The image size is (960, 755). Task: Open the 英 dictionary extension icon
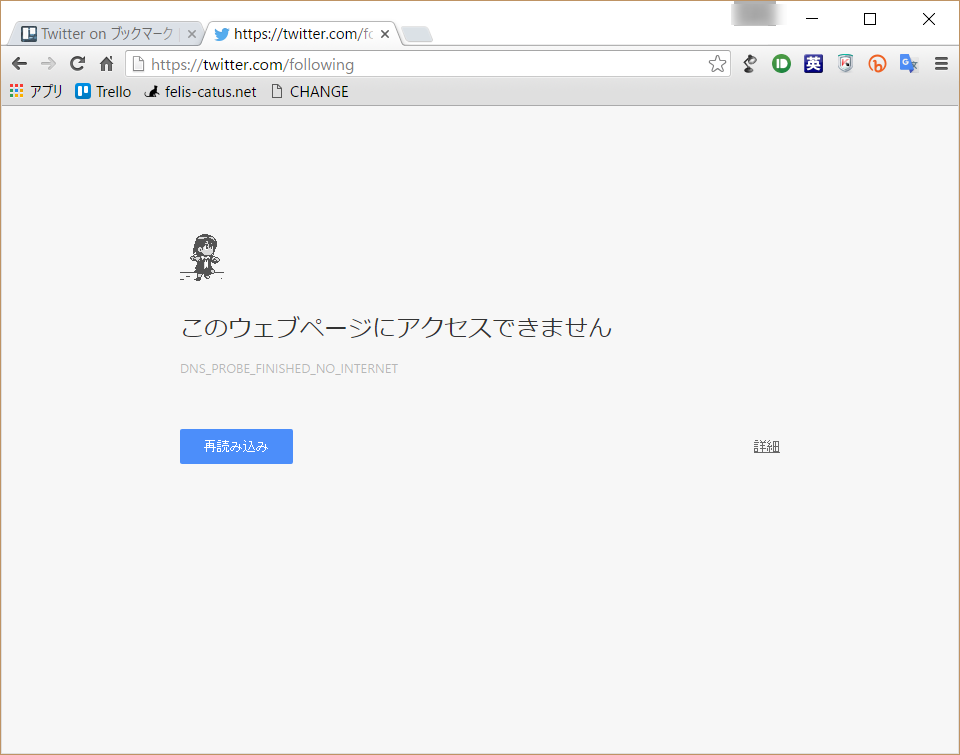tap(813, 63)
